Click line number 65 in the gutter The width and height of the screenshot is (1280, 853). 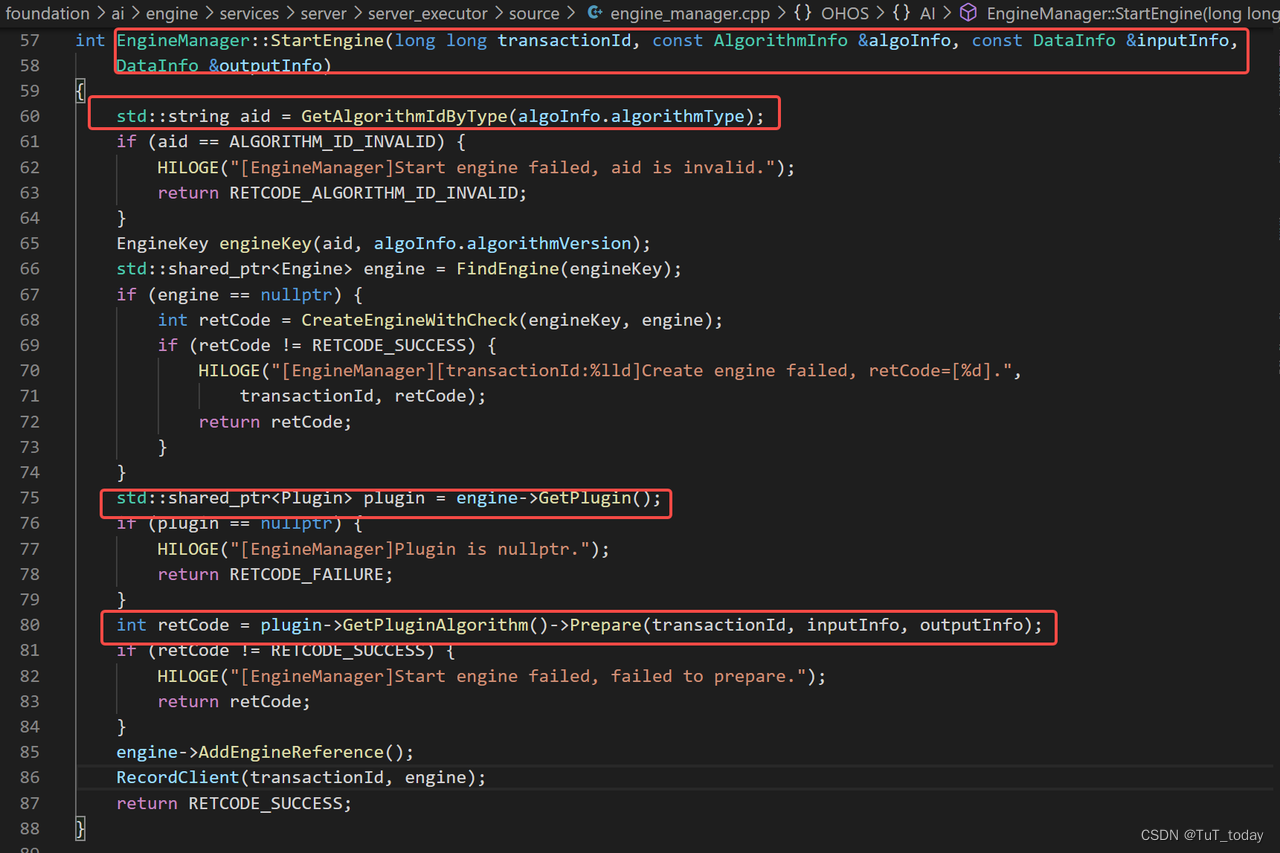pyautogui.click(x=29, y=243)
